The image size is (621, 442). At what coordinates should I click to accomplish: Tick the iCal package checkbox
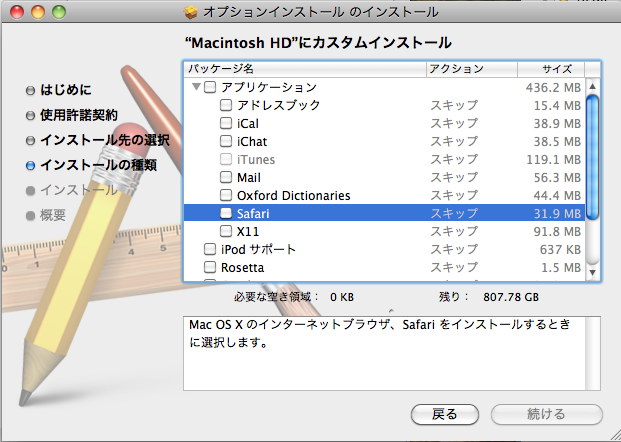(x=226, y=123)
